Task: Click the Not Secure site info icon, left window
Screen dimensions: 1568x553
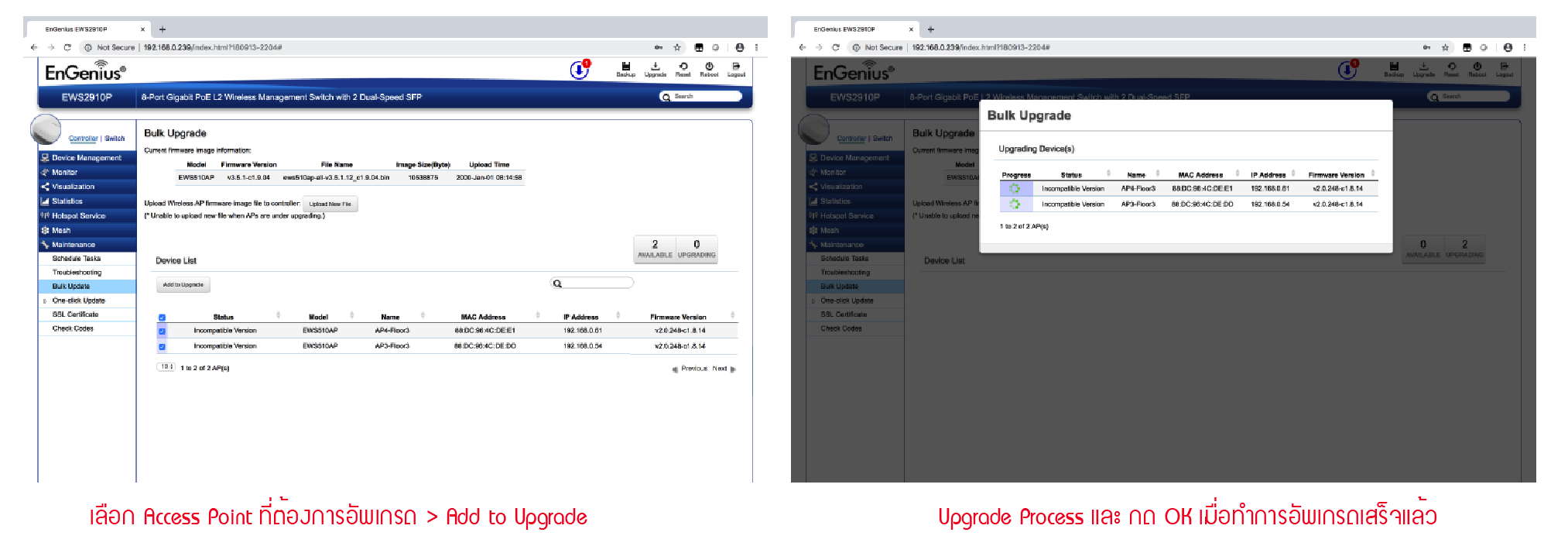Action: [x=87, y=47]
